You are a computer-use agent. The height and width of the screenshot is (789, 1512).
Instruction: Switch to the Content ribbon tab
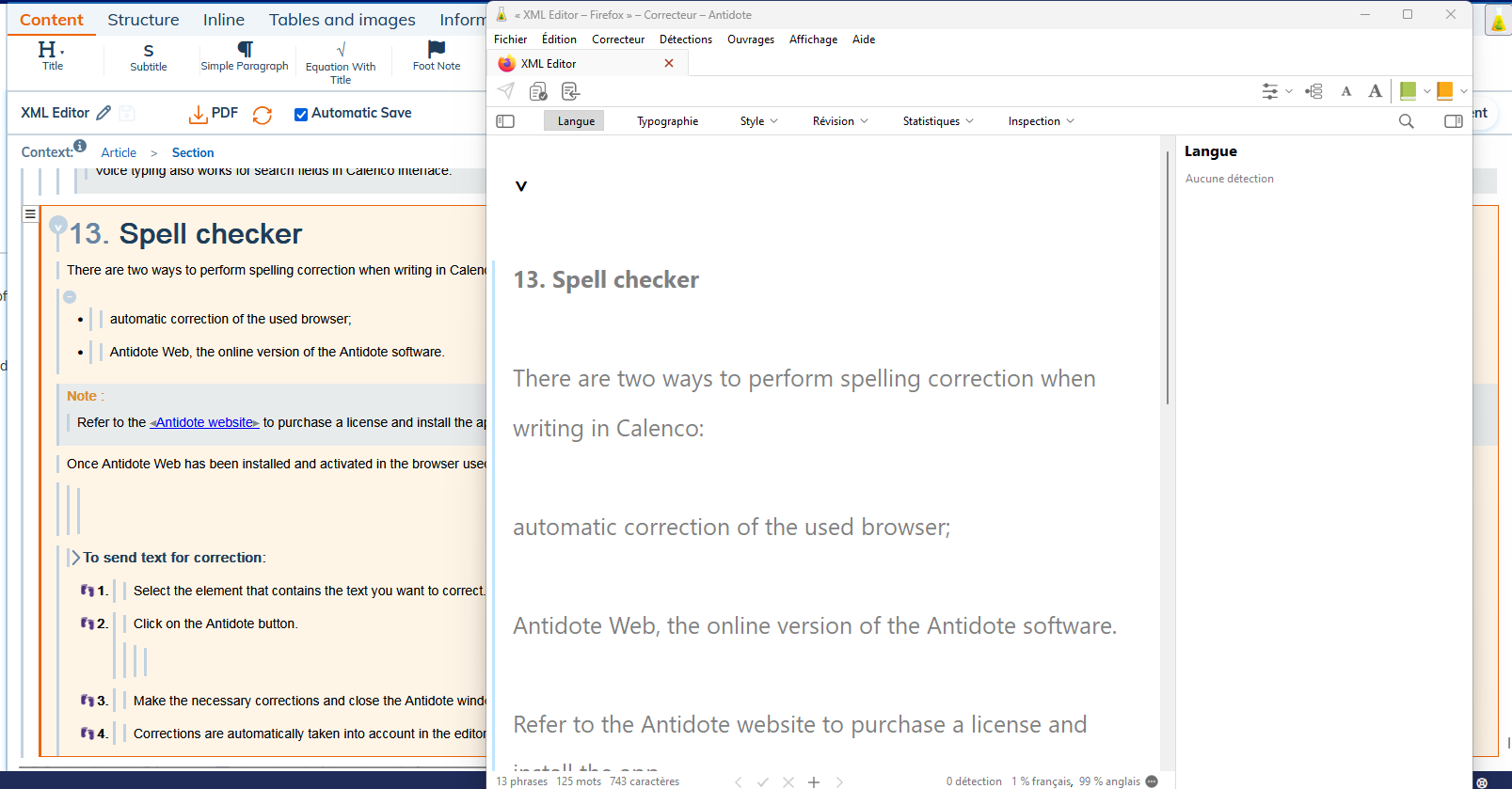pos(52,20)
